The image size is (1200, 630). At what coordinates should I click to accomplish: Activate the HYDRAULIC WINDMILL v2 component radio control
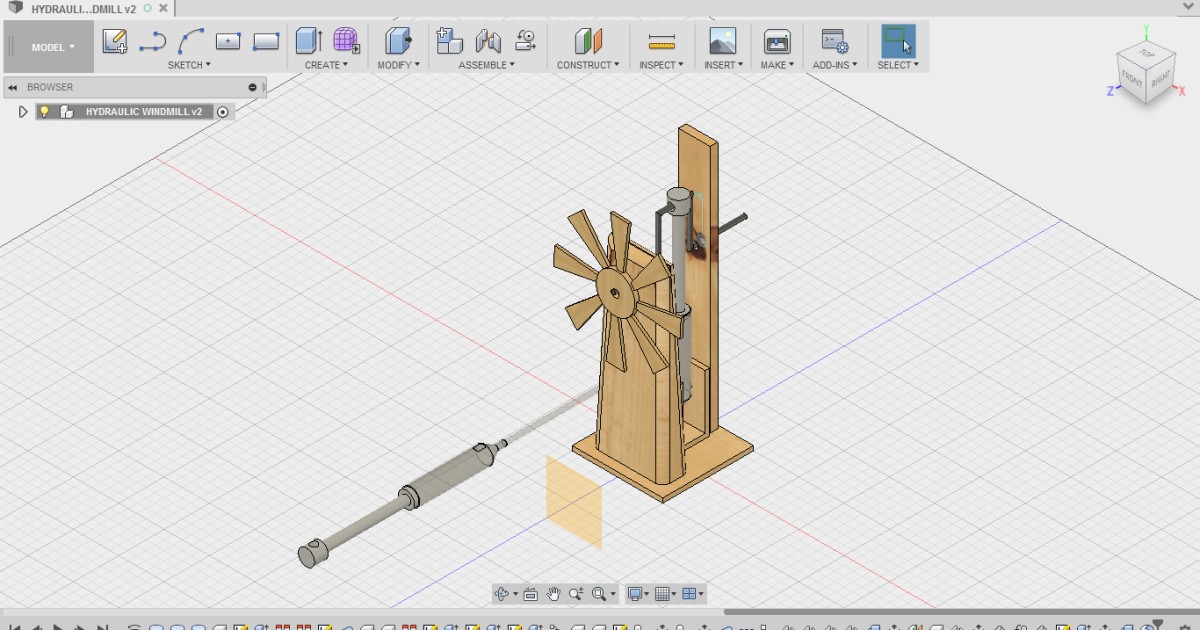[x=222, y=111]
